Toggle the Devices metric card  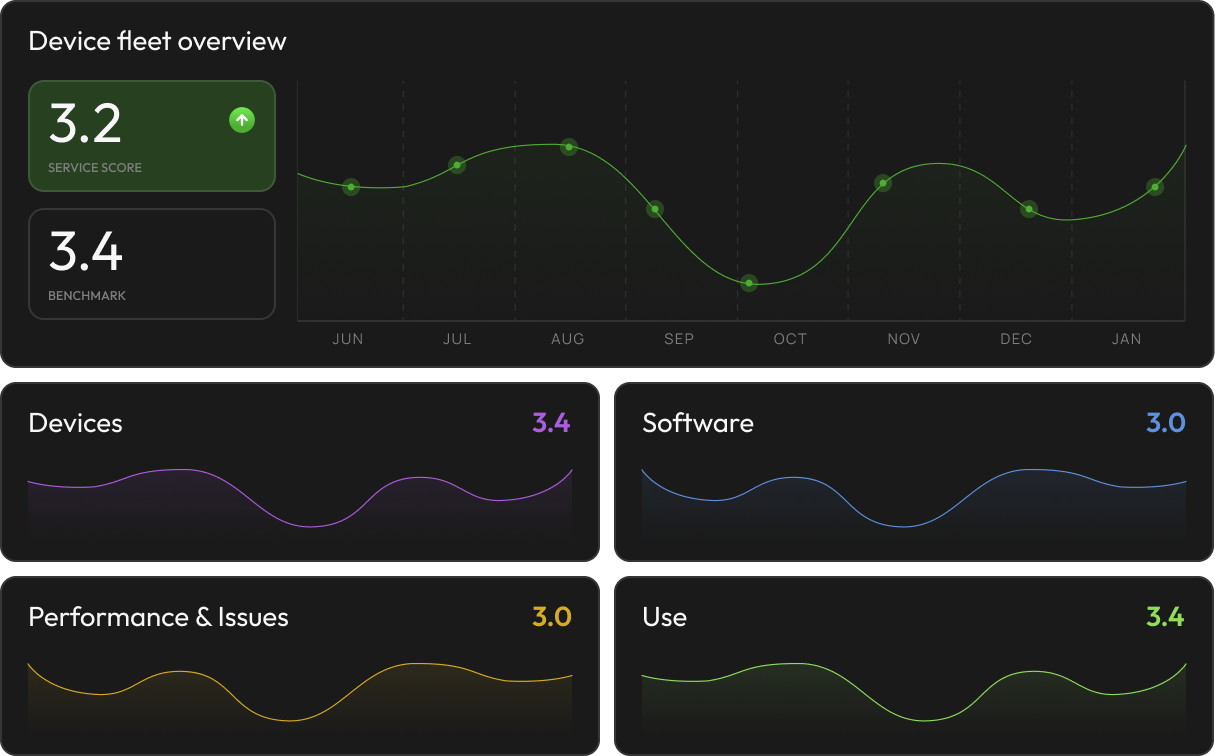[300, 470]
